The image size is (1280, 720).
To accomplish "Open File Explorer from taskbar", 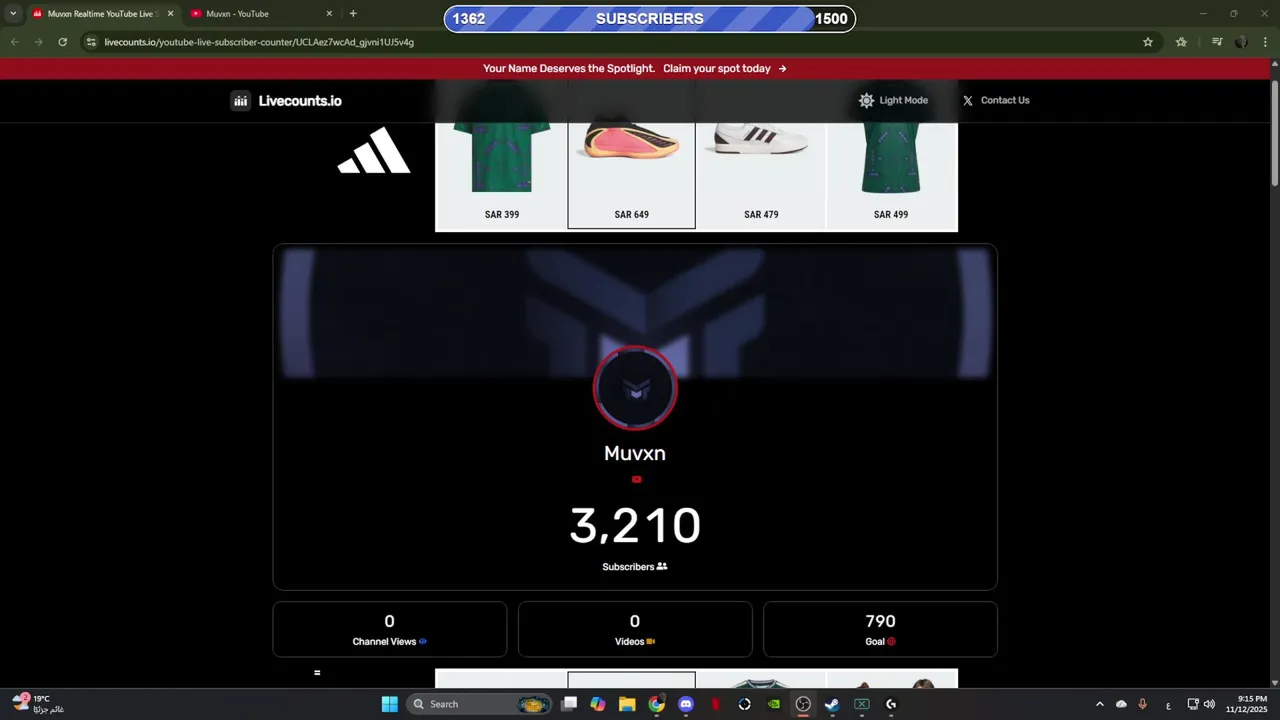I will [627, 704].
